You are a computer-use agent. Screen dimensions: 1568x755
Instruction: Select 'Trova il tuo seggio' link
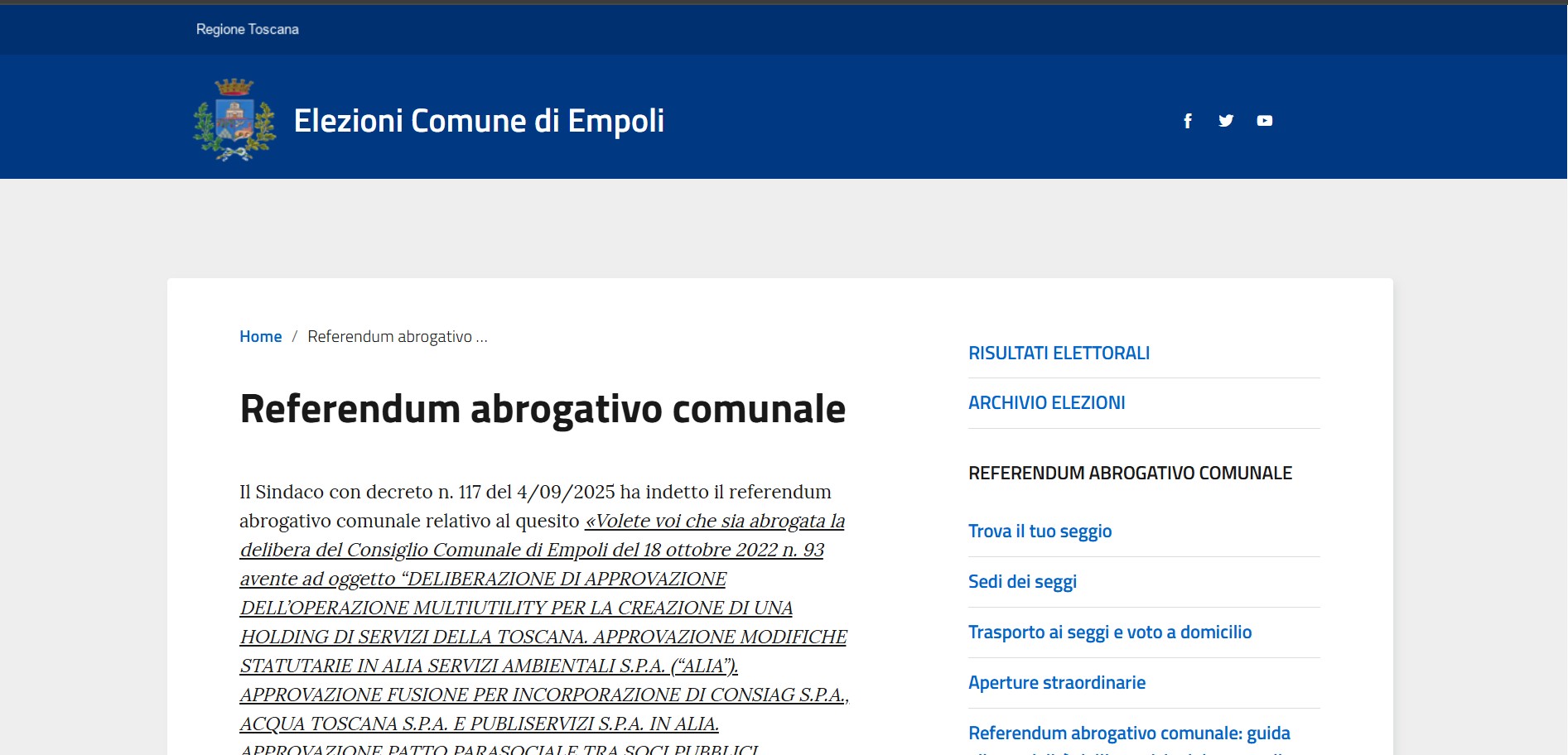(x=1040, y=531)
